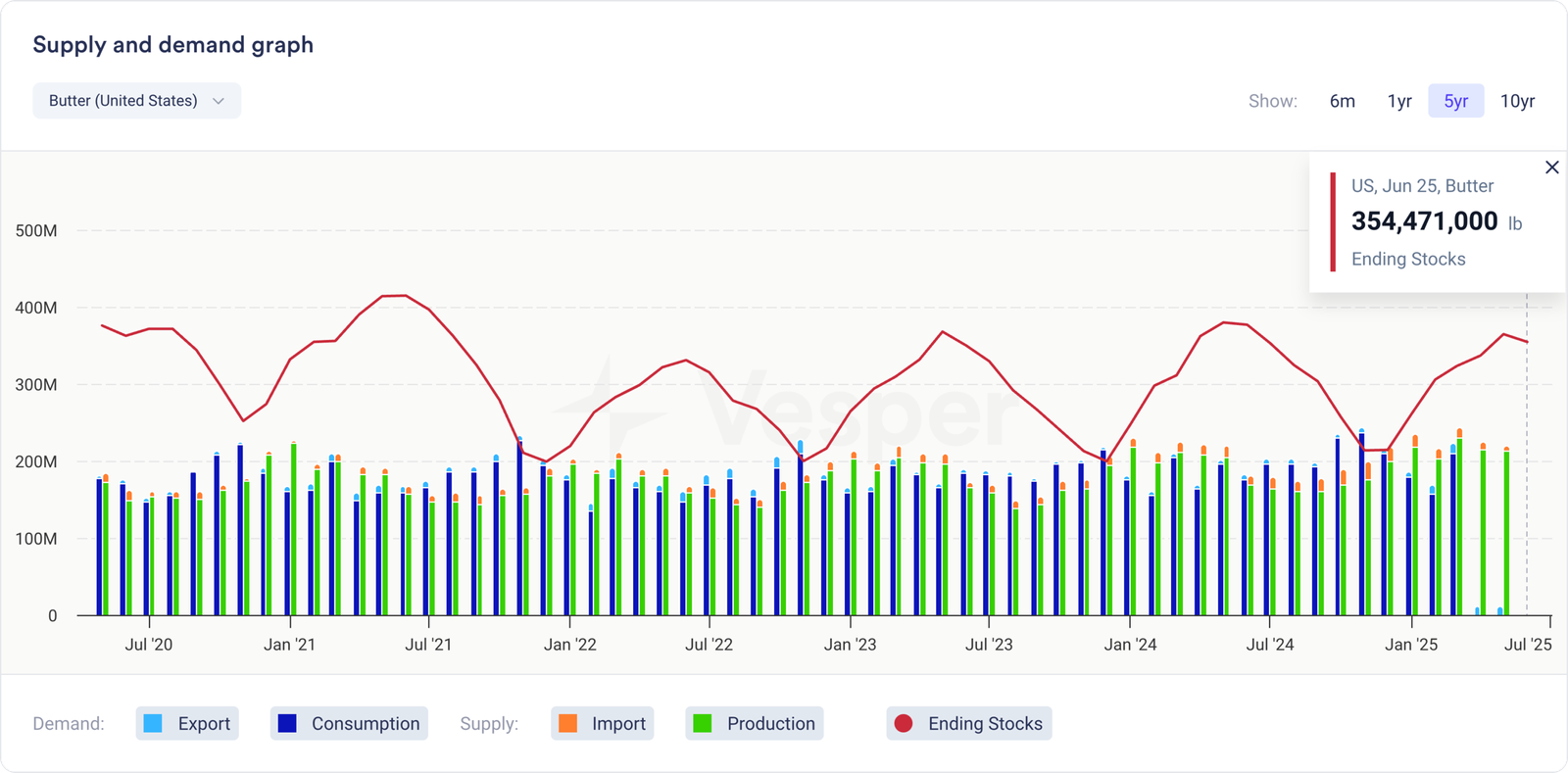The image size is (1568, 773).
Task: Click the green Production color square
Action: point(702,724)
